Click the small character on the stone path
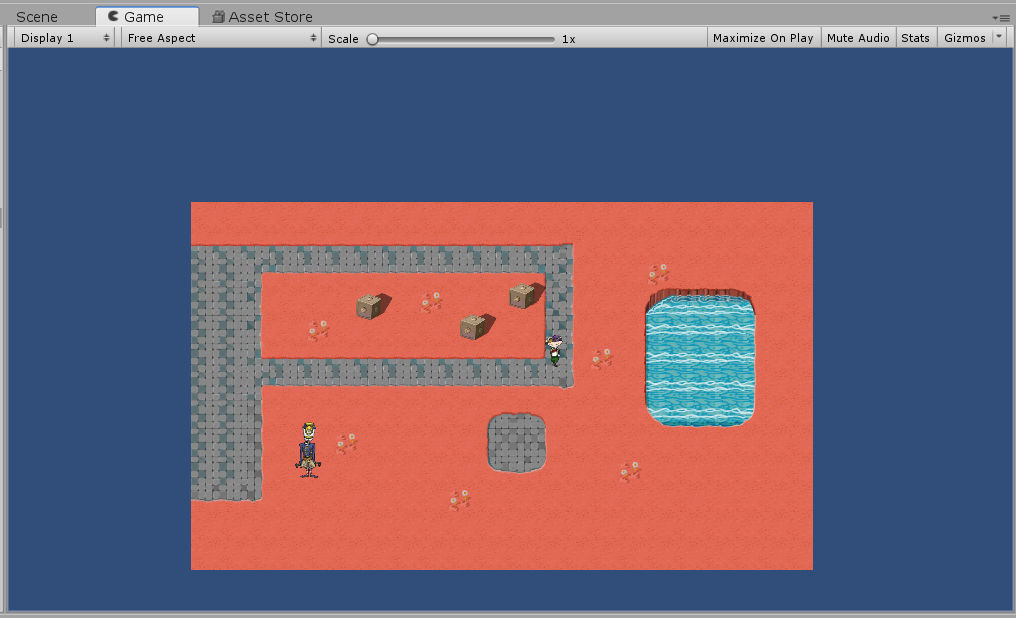The image size is (1016, 618). tap(554, 349)
